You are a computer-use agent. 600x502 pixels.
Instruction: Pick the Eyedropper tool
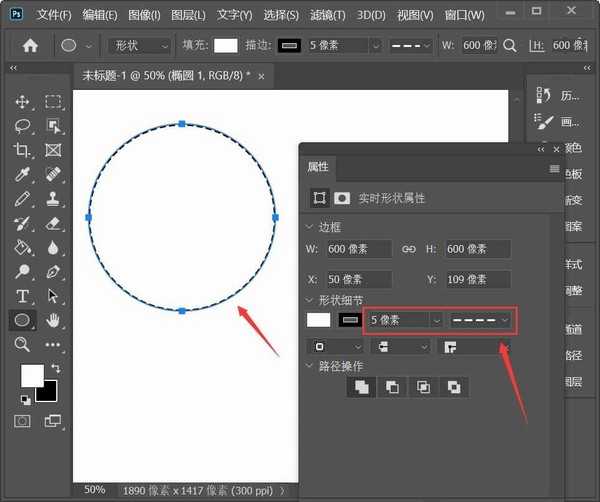(x=22, y=175)
